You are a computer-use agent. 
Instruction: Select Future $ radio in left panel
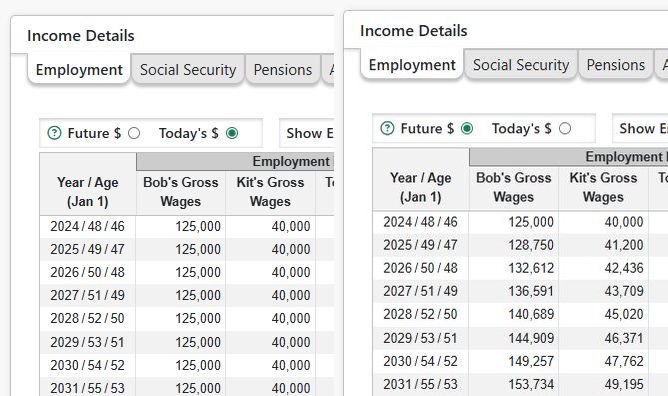[x=134, y=133]
